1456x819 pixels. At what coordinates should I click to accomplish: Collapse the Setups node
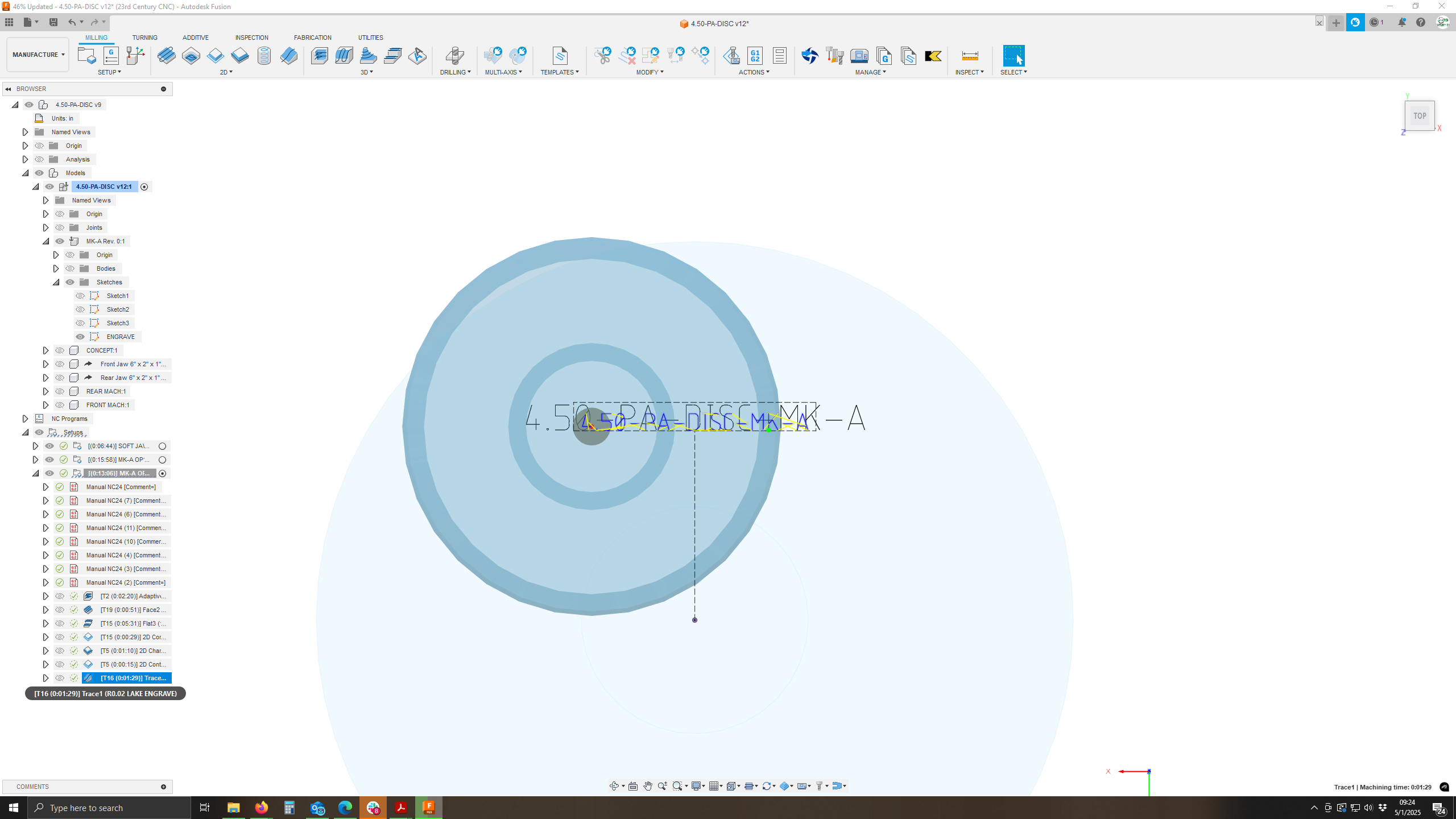point(25,432)
